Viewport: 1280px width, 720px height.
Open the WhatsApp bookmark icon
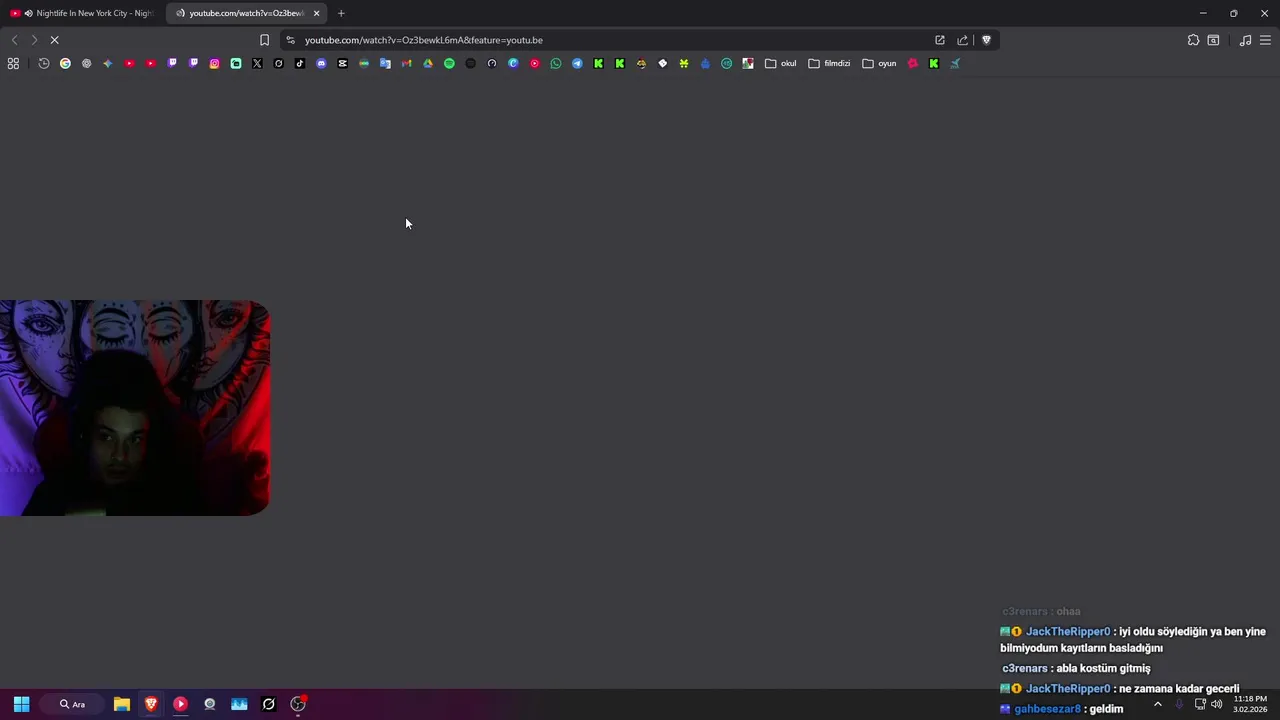556,63
